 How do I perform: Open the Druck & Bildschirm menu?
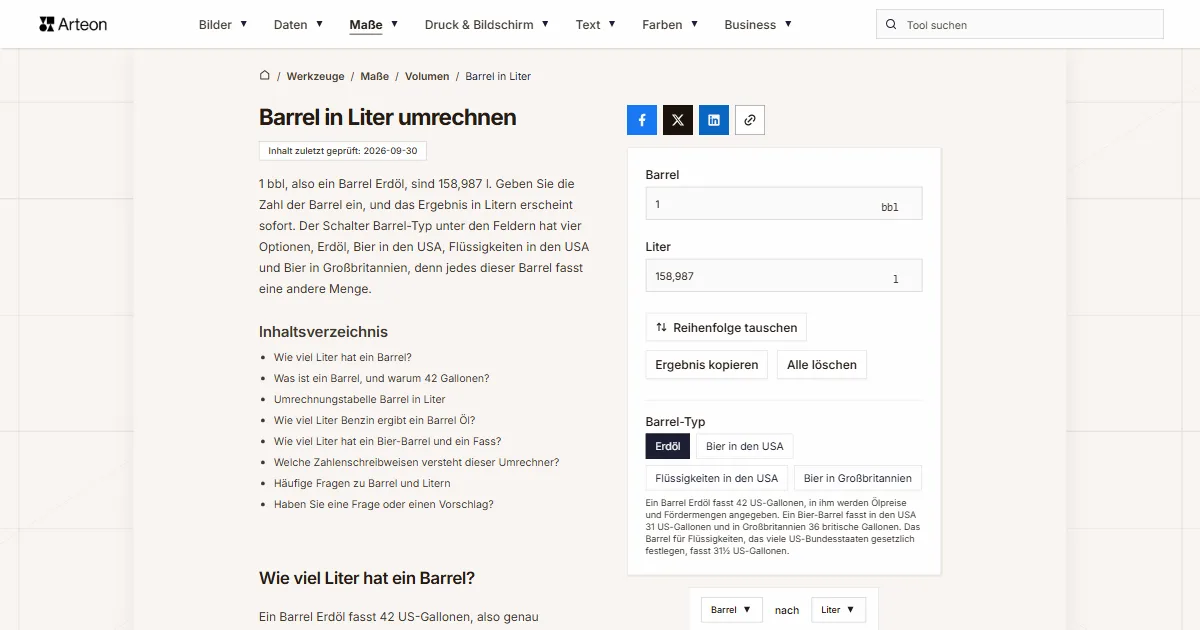[x=487, y=25]
